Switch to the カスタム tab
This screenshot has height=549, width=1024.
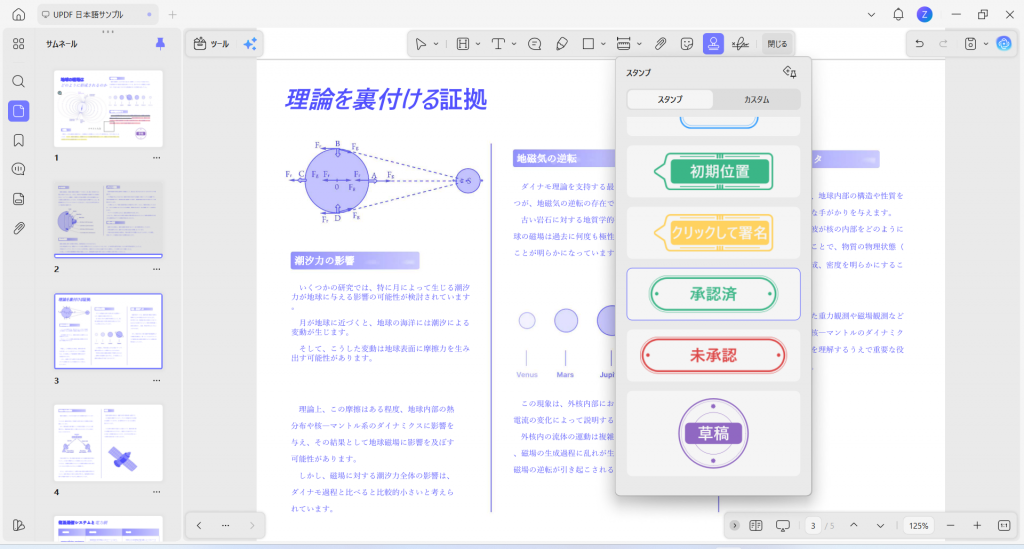[756, 99]
